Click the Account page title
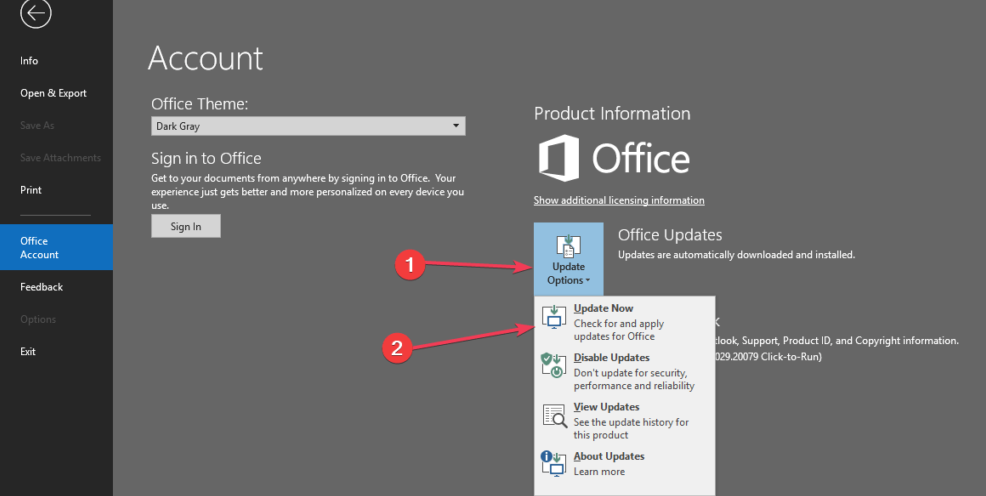Screen dimensions: 986x496 206,58
